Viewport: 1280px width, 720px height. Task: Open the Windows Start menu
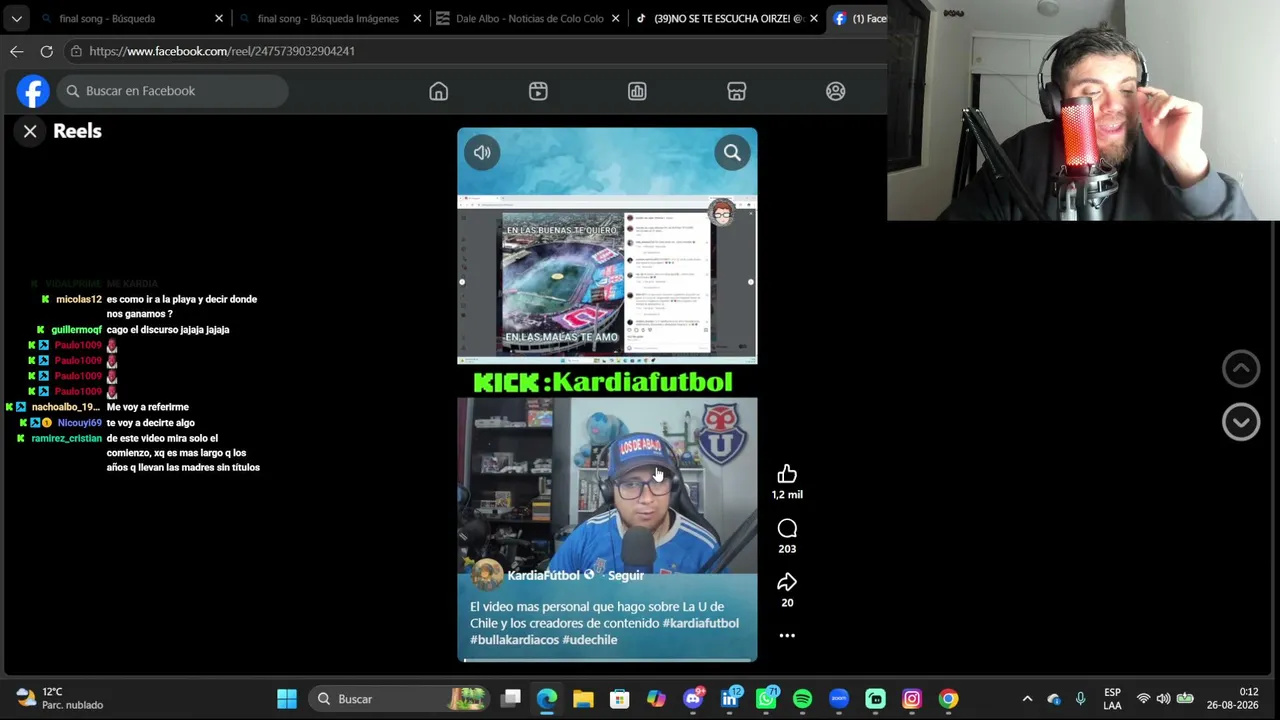point(287,699)
